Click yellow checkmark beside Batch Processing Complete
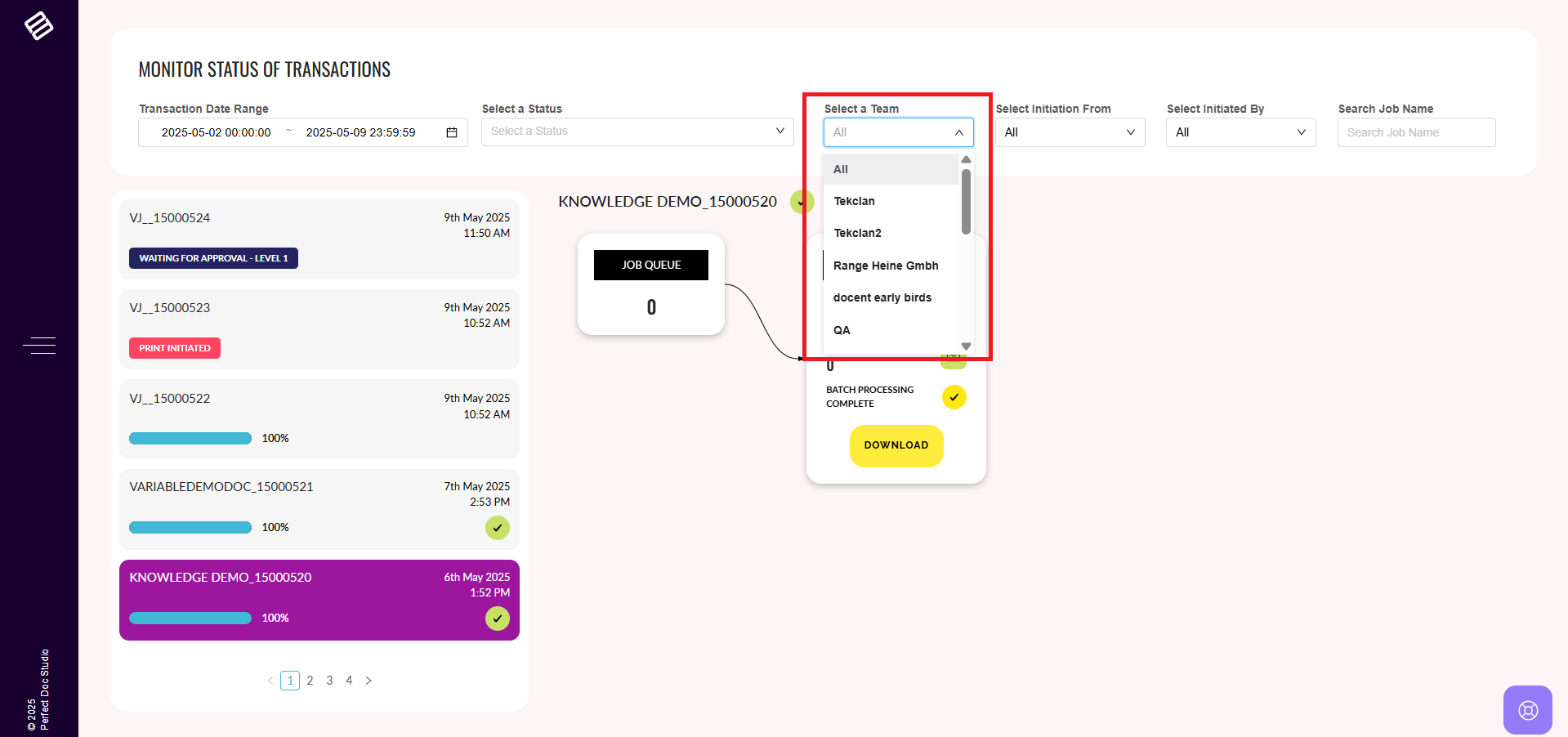 954,397
